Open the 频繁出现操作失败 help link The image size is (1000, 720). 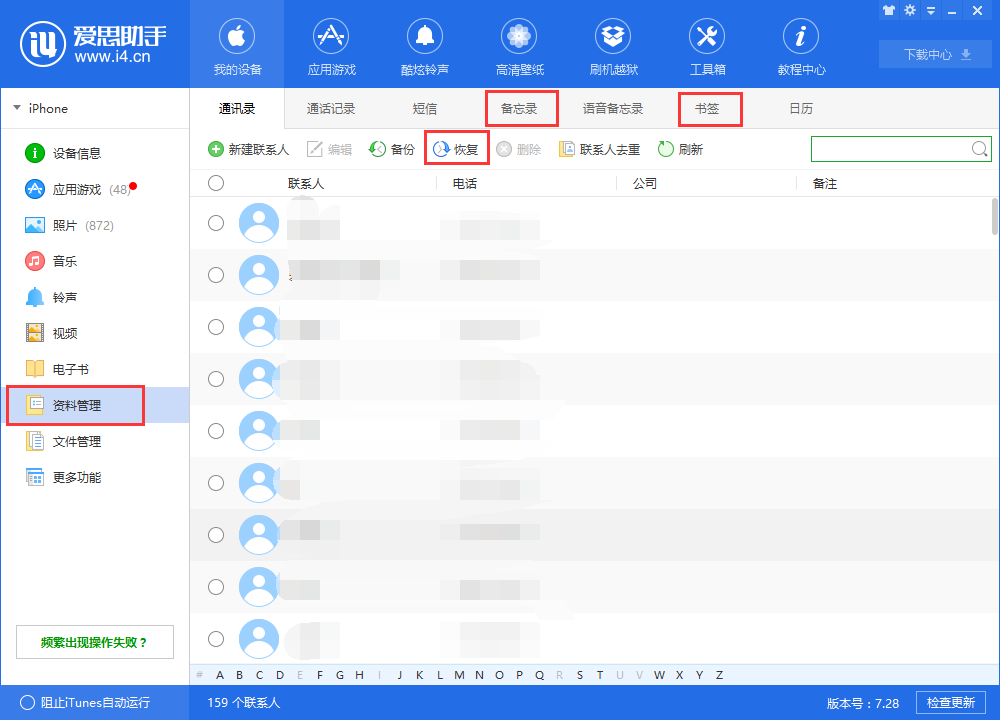[94, 641]
